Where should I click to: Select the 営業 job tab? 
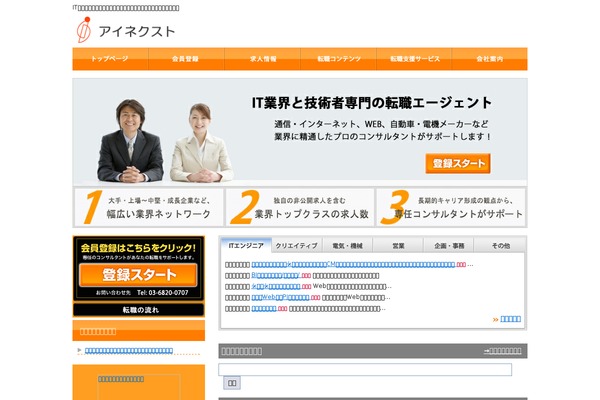[x=398, y=246]
